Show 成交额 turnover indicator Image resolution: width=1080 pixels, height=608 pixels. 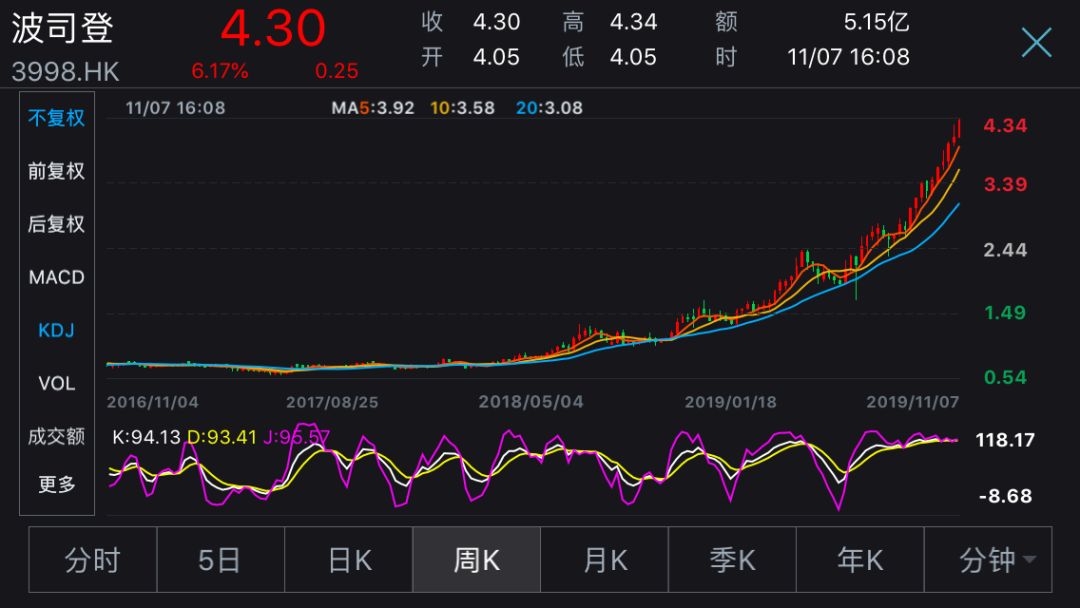[56, 436]
